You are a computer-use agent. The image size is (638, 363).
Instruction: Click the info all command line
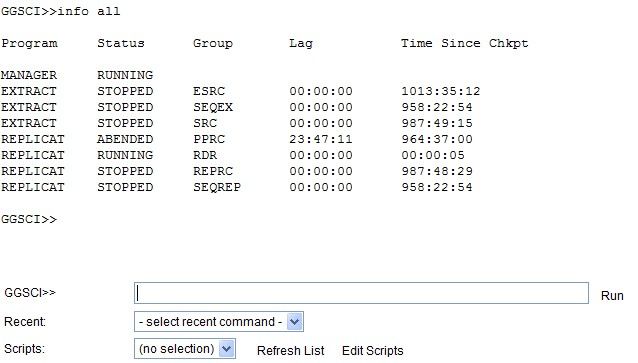61,11
